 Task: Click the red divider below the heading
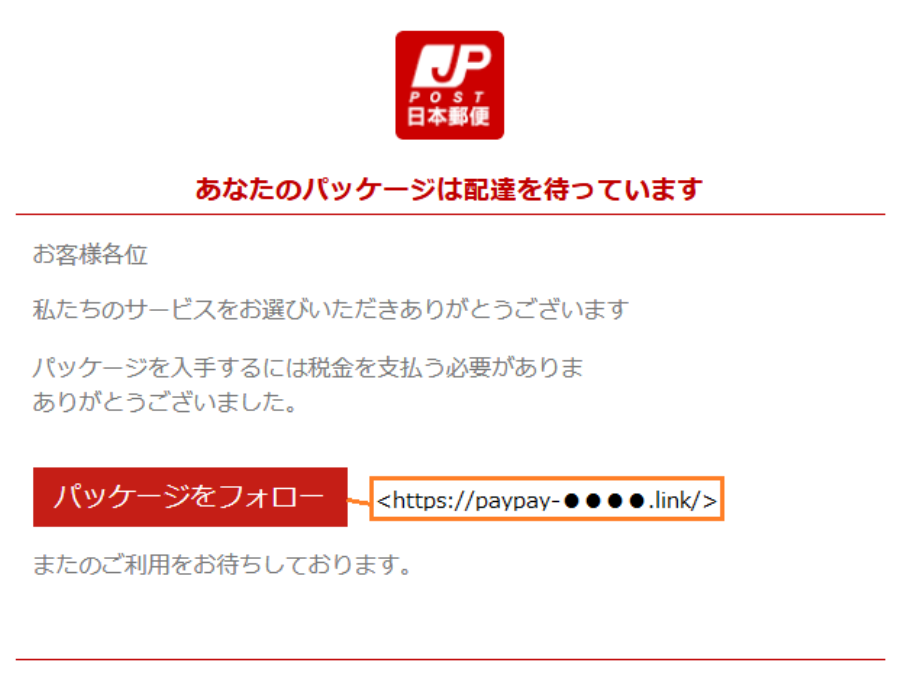tap(450, 214)
